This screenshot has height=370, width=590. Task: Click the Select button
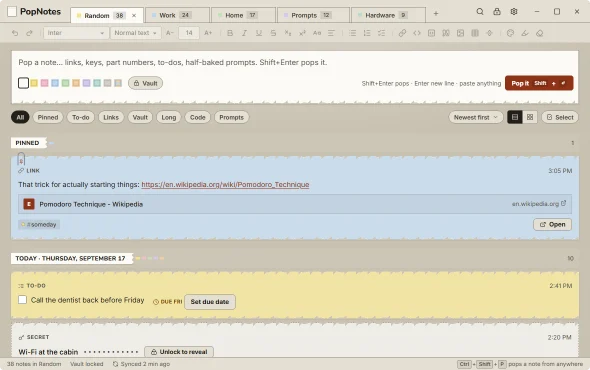coord(560,117)
